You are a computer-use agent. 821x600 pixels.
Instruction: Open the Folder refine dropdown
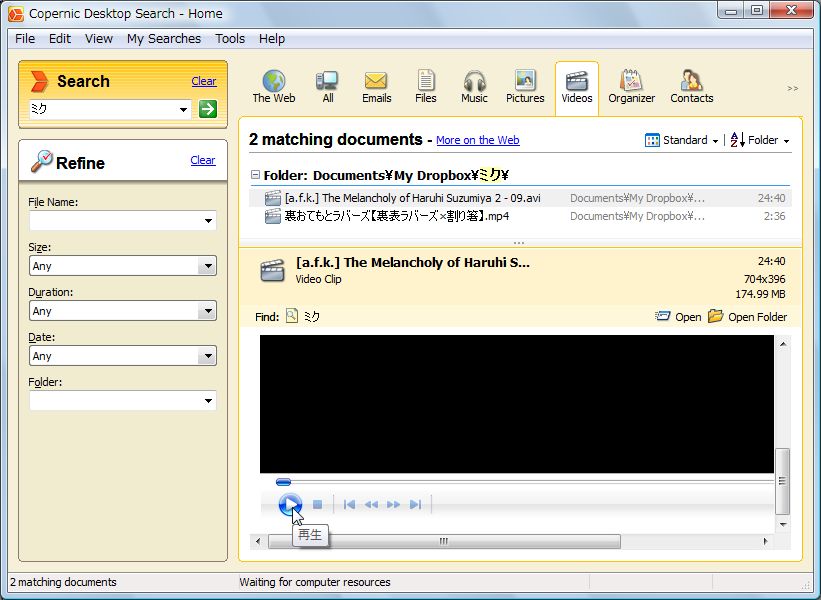pos(208,401)
